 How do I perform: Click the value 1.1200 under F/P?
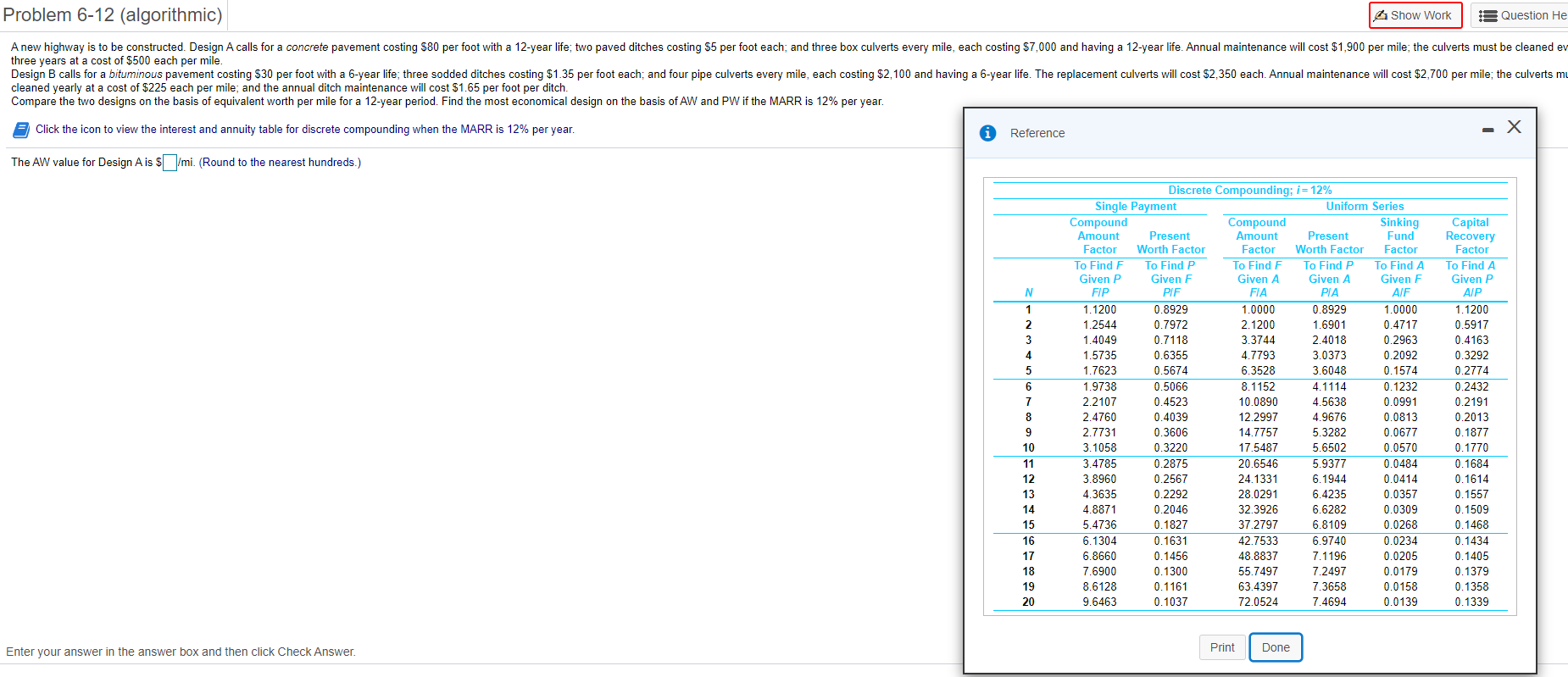click(1099, 309)
